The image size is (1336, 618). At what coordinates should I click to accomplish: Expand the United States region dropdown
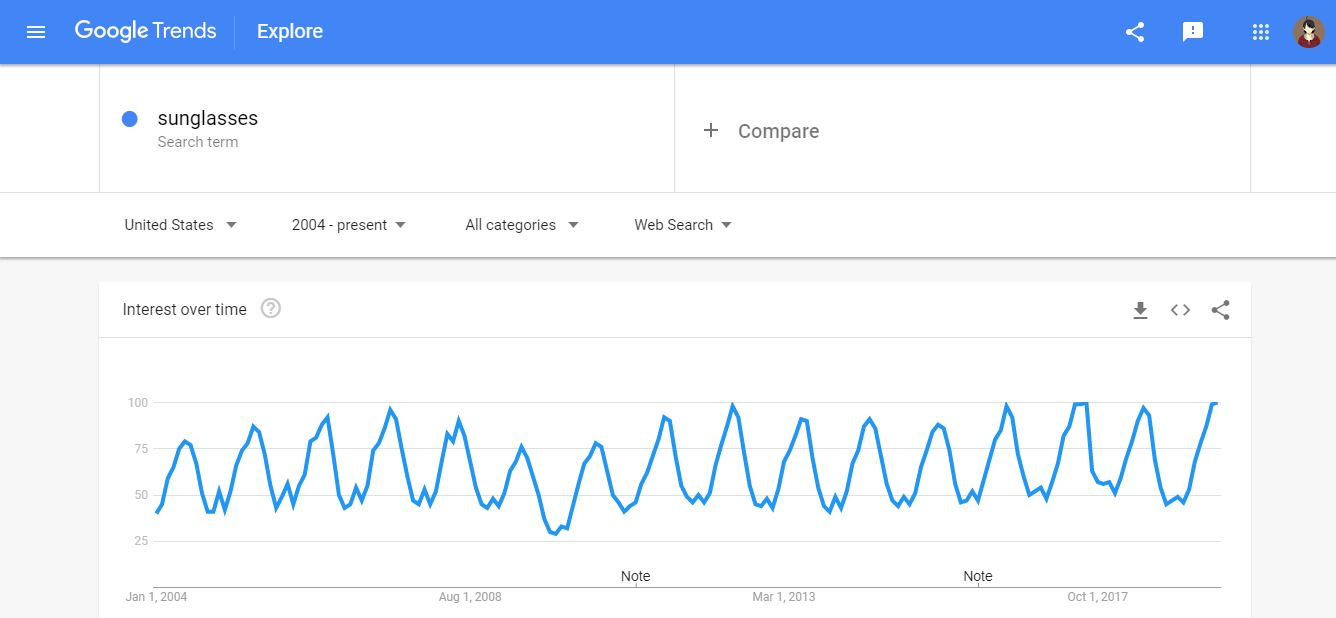point(180,225)
